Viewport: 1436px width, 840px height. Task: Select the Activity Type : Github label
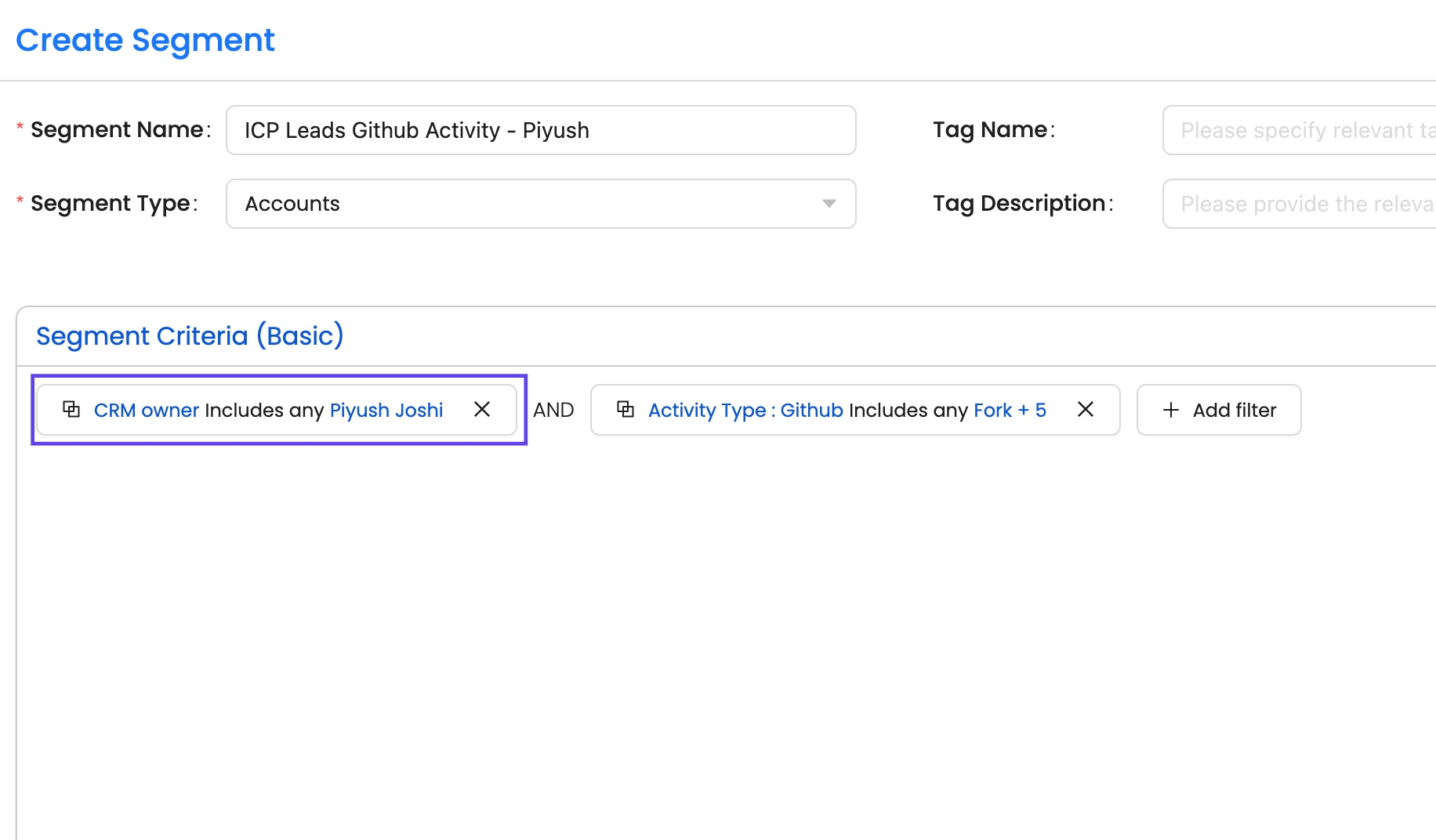click(x=745, y=410)
